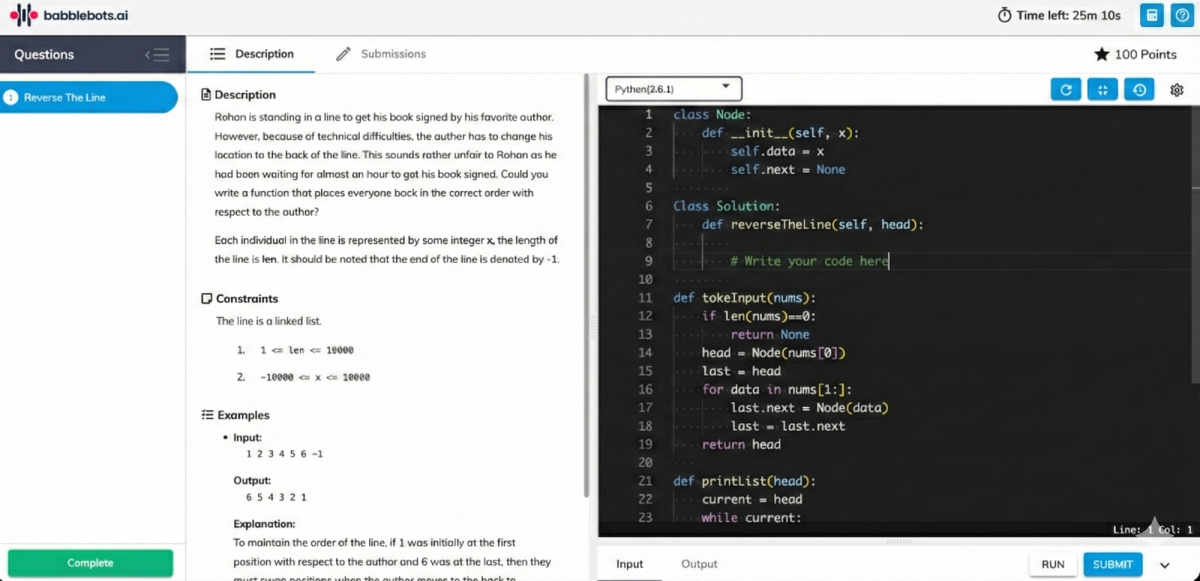Click the '100 Points' label
Viewport: 1200px width, 581px height.
[x=1146, y=54]
